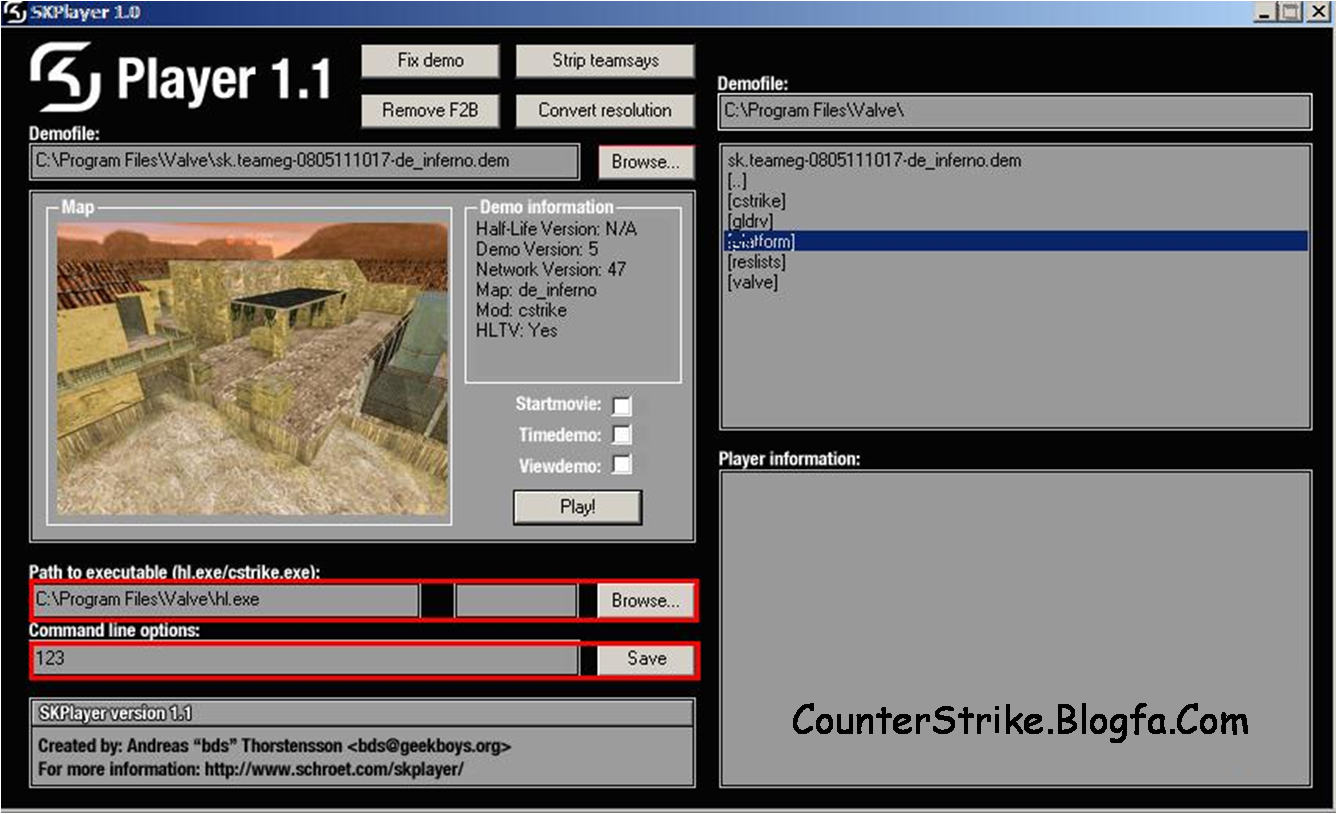Close the SKPlayer window
This screenshot has height=814, width=1337.
(x=1319, y=12)
